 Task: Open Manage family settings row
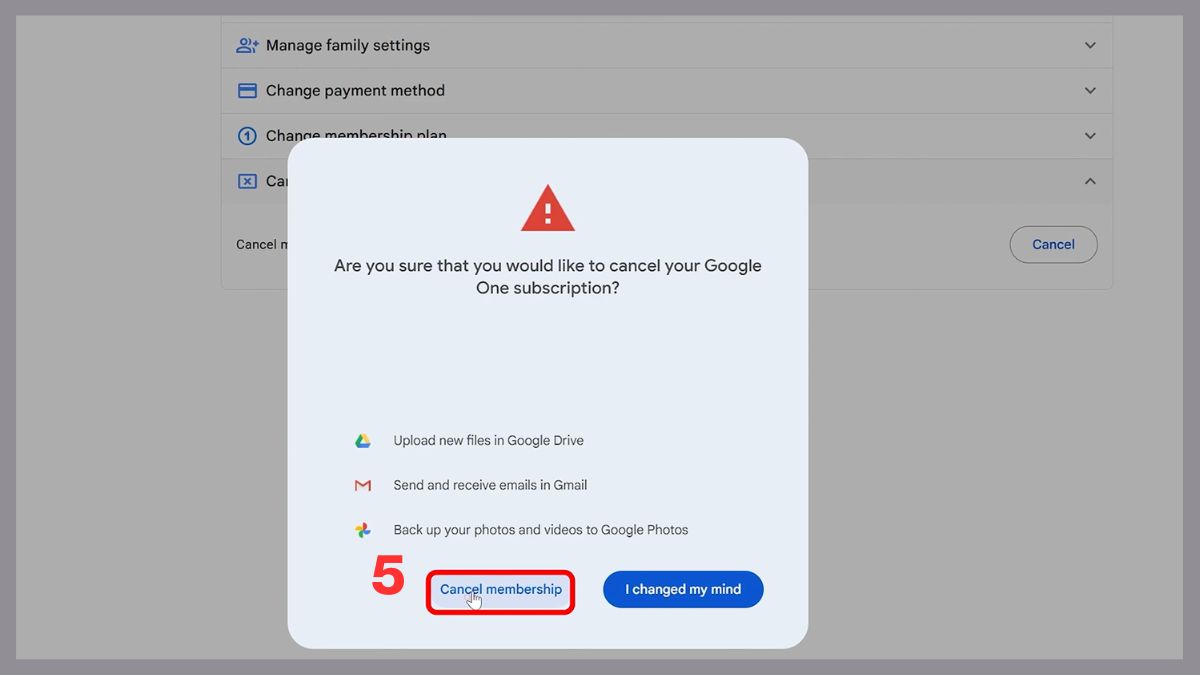(667, 45)
